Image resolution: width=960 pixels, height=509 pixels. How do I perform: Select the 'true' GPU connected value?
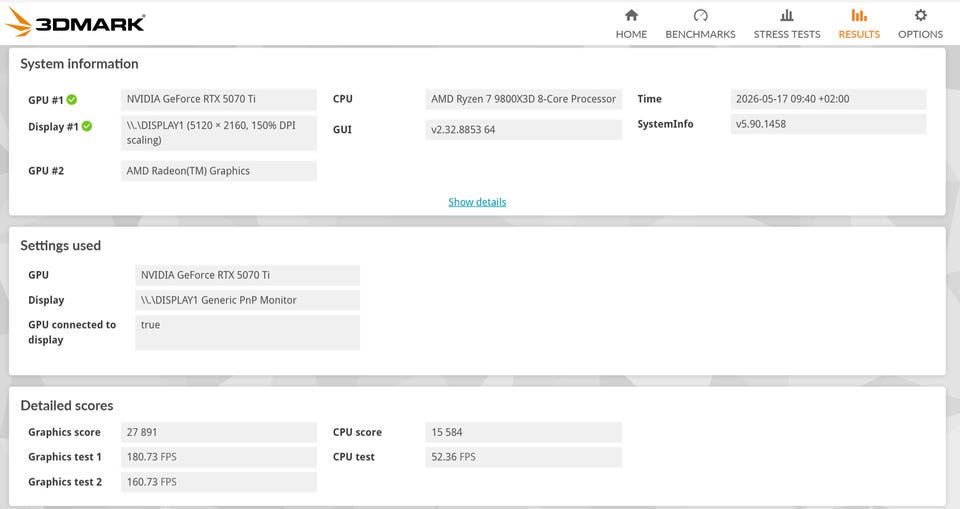247,333
